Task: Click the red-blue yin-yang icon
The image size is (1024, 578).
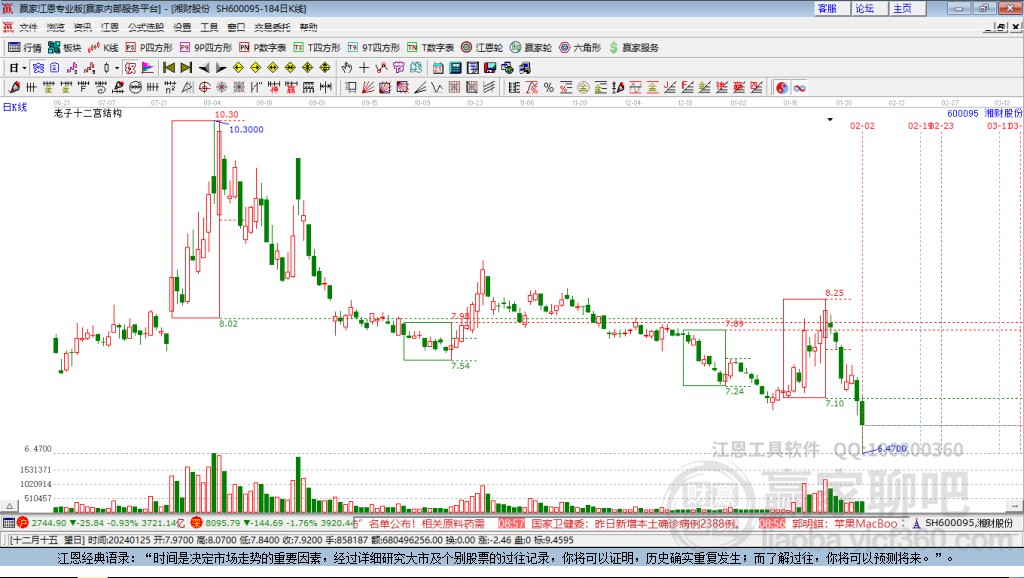Action: [782, 88]
